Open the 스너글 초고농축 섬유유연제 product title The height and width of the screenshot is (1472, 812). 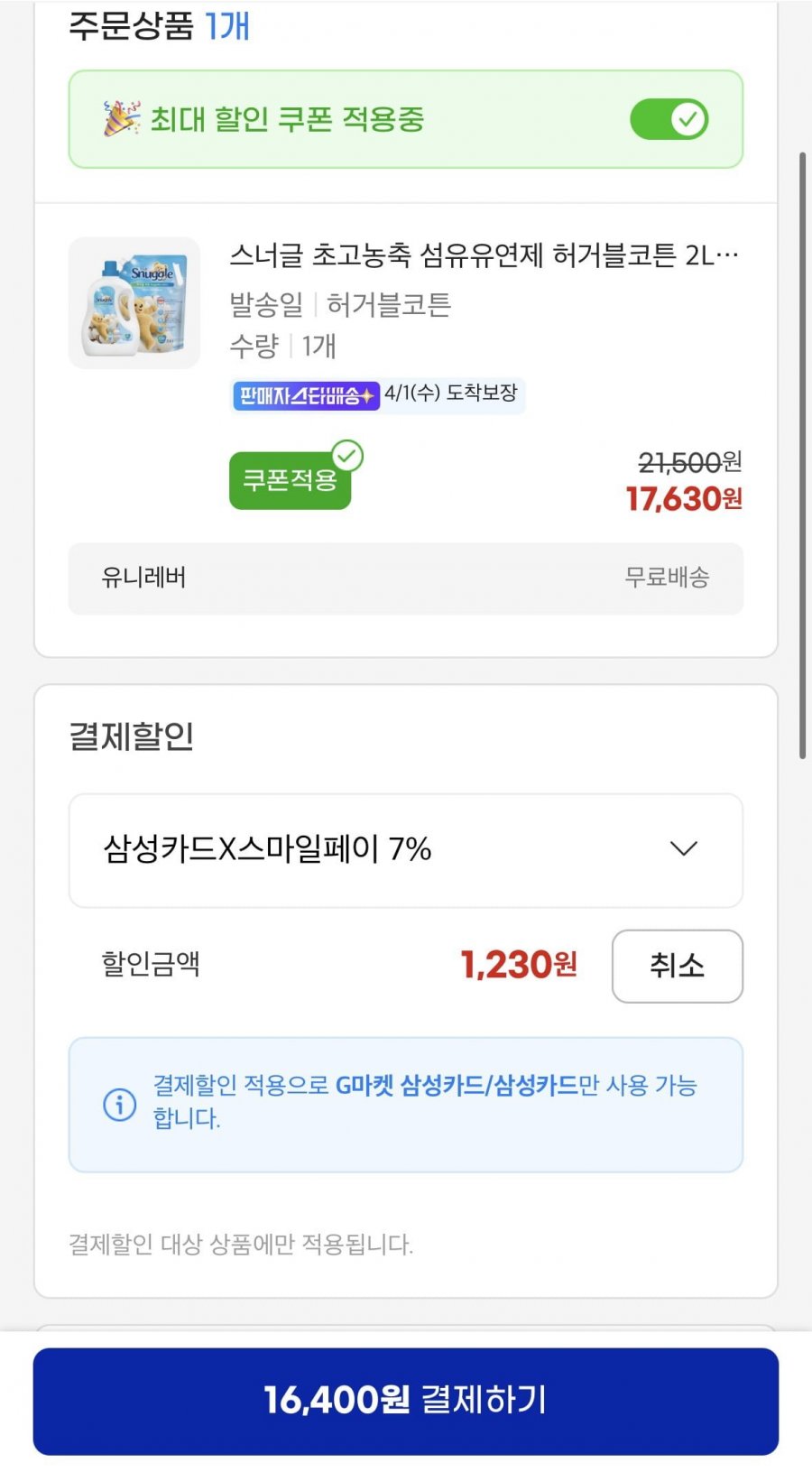pyautogui.click(x=484, y=255)
